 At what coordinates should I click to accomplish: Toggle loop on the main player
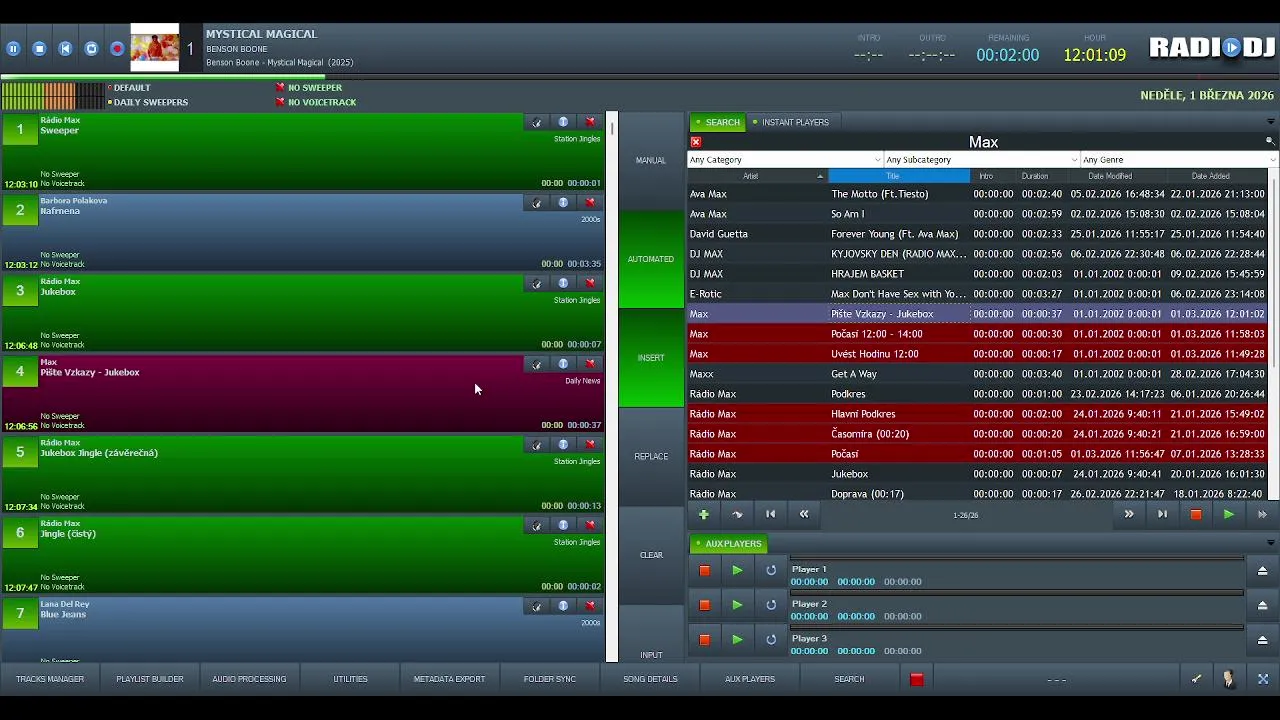pyautogui.click(x=91, y=48)
